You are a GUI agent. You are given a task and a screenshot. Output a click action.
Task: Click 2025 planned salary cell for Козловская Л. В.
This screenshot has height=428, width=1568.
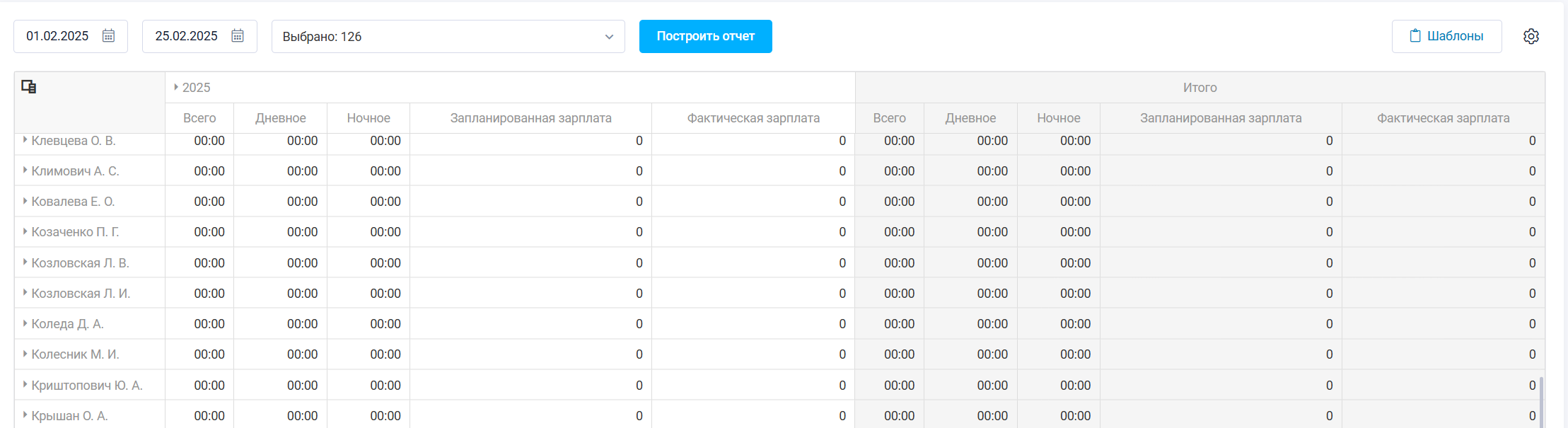pos(531,263)
